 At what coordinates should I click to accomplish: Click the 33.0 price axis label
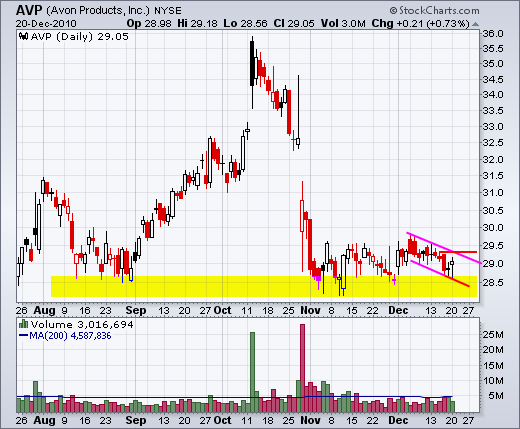click(x=493, y=127)
